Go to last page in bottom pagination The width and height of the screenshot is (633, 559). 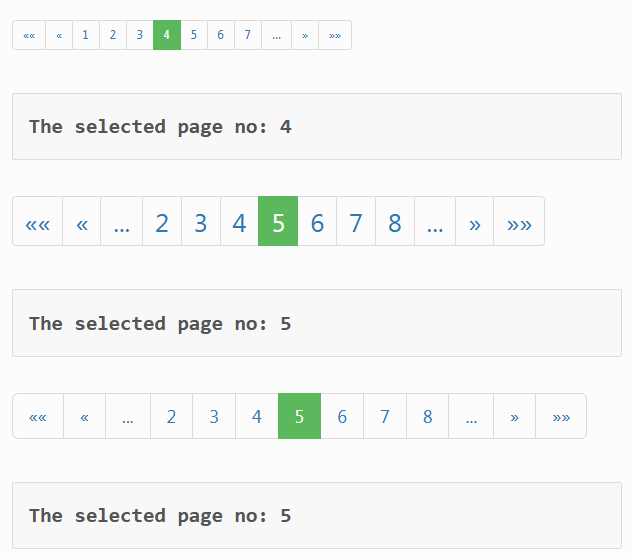[x=561, y=416]
